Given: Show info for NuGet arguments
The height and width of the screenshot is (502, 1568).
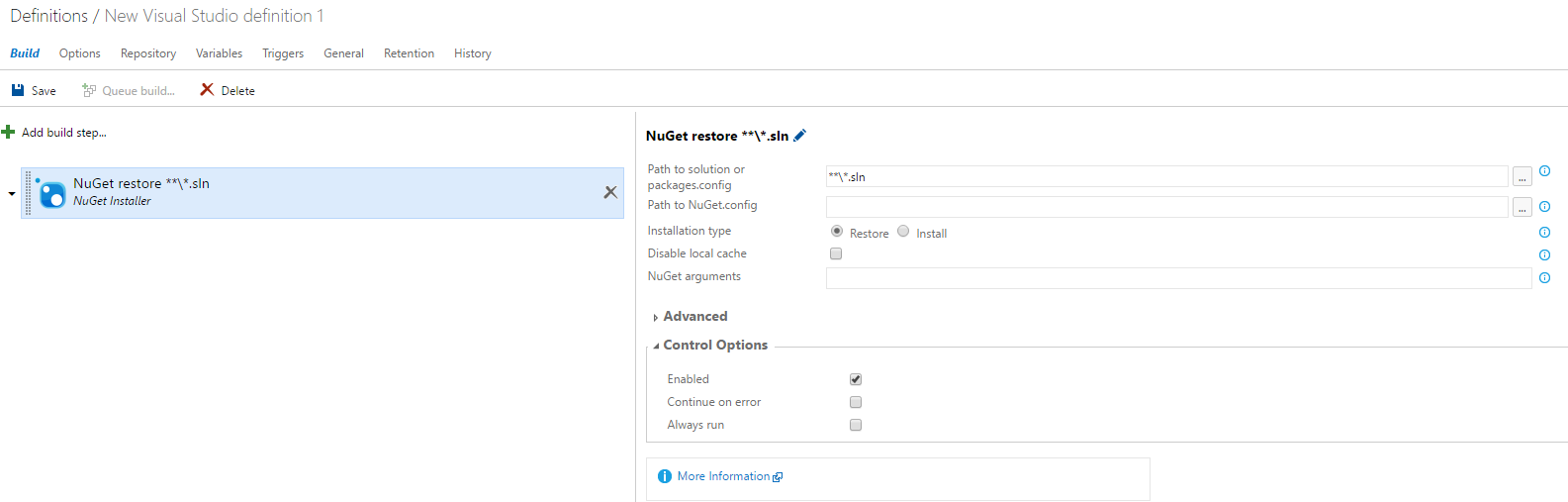Looking at the screenshot, I should (x=1544, y=278).
